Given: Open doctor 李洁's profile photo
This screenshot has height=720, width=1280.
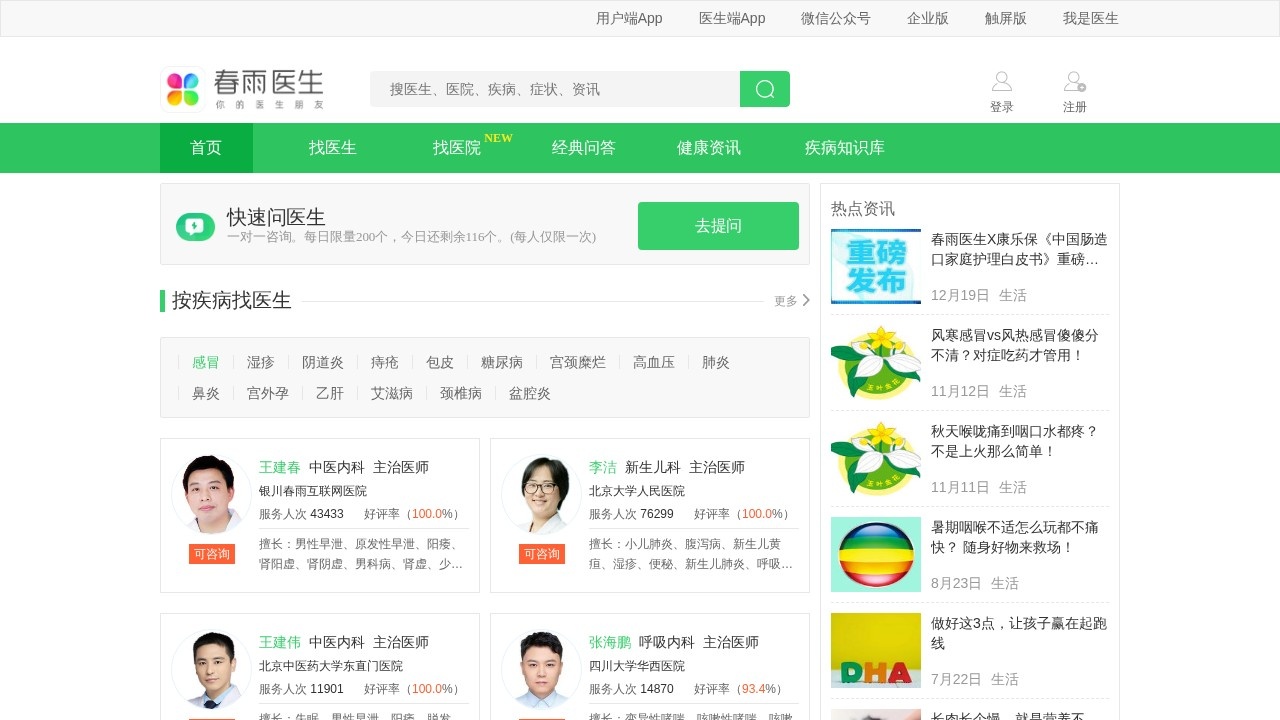Looking at the screenshot, I should click(x=541, y=494).
